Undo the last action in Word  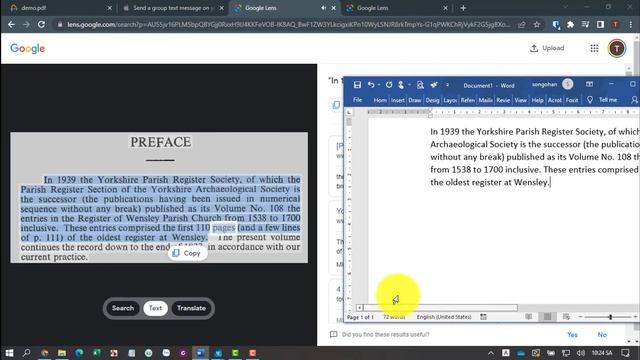371,85
